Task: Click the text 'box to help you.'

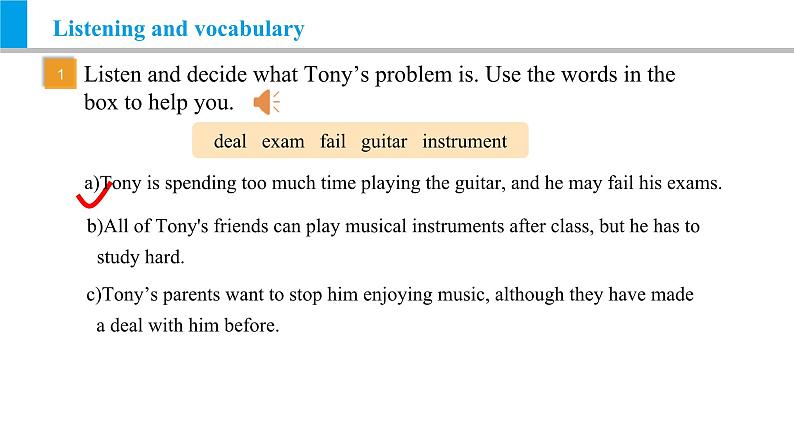Action: click(159, 103)
